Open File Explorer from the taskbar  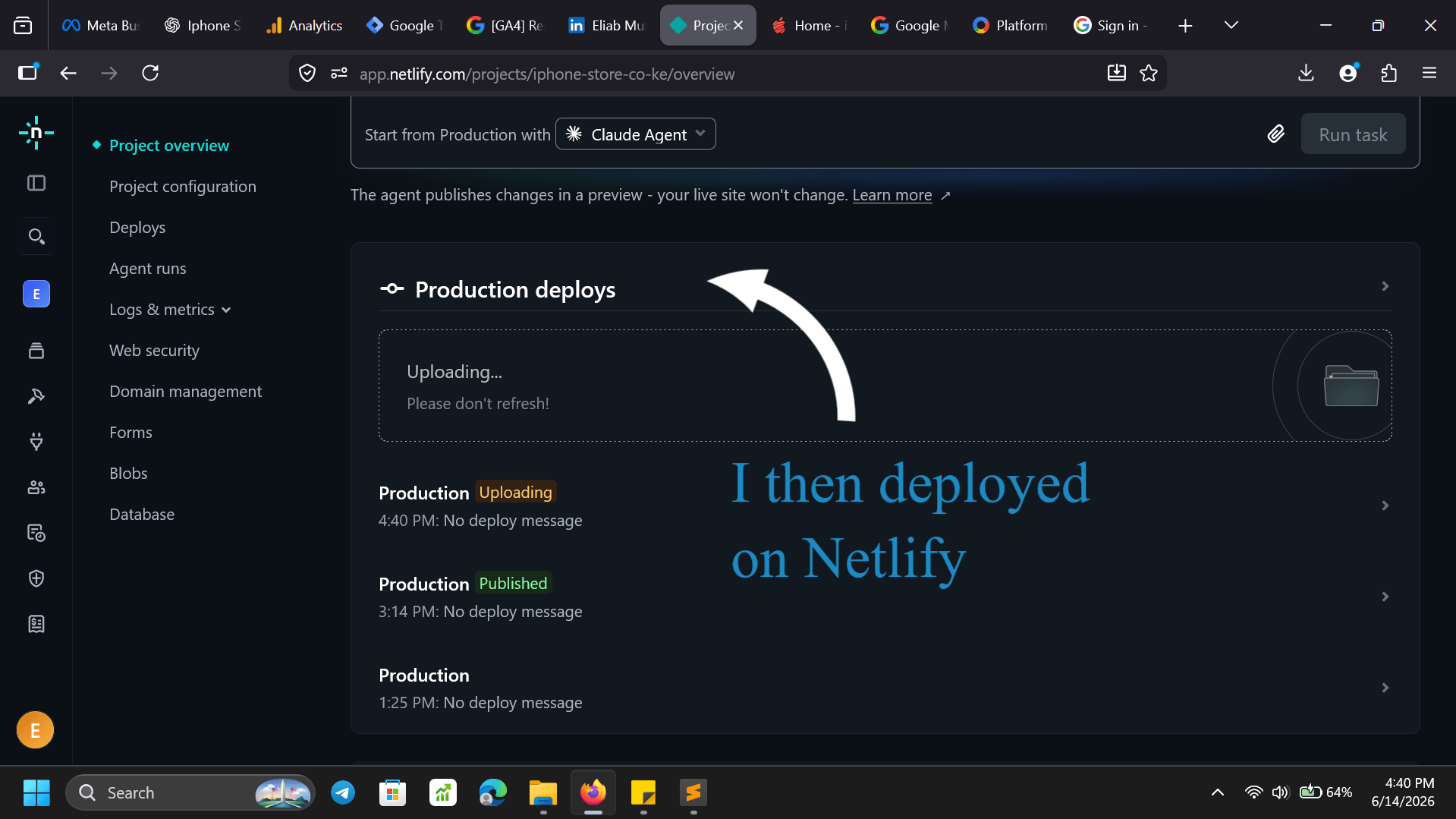click(543, 793)
